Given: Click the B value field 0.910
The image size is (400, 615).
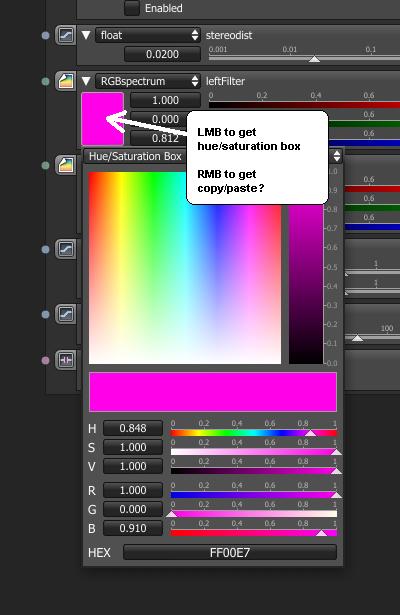Looking at the screenshot, I should pos(133,528).
